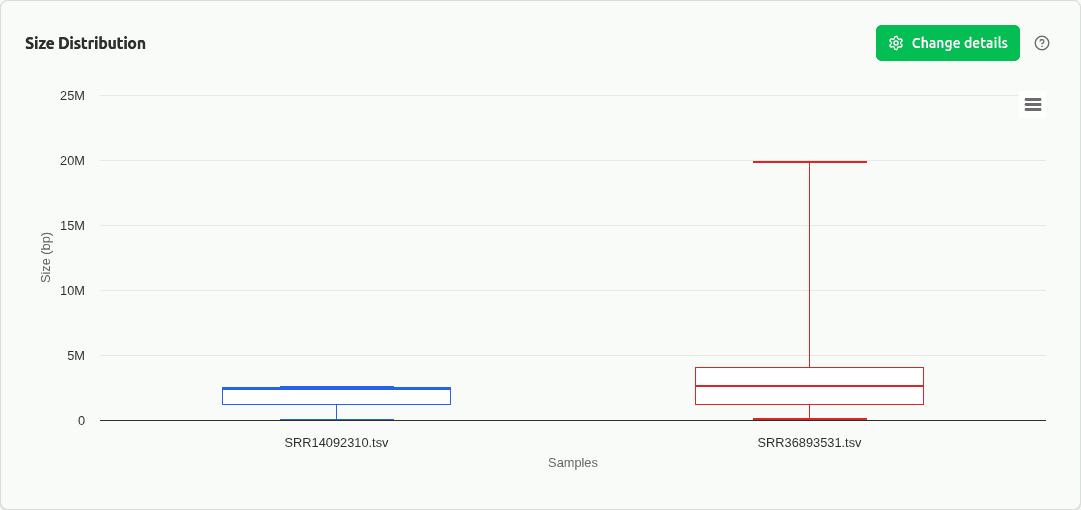Click the 20M y-axis tick label

[x=72, y=161]
